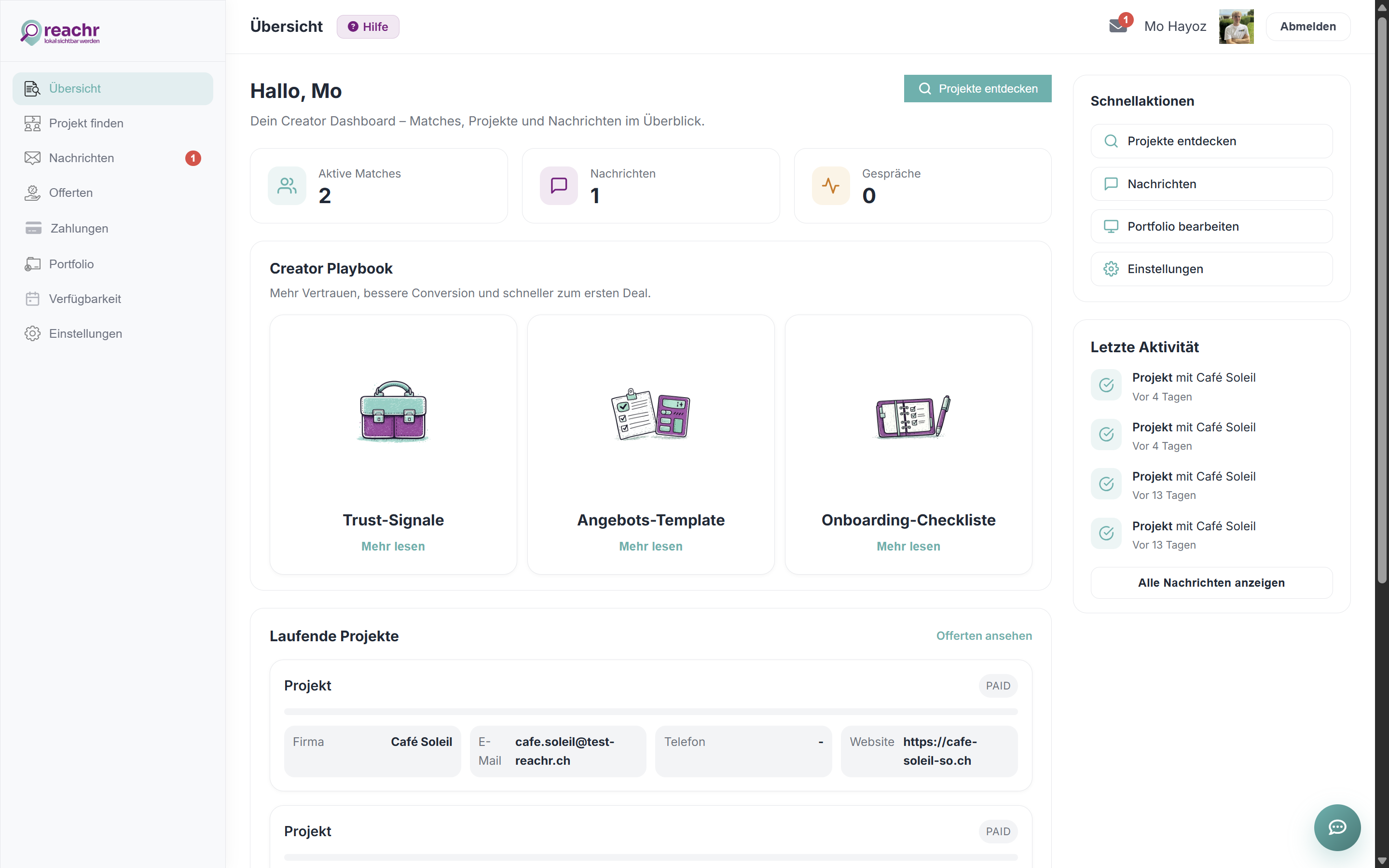Click the Aktive Matches people icon

click(x=287, y=185)
